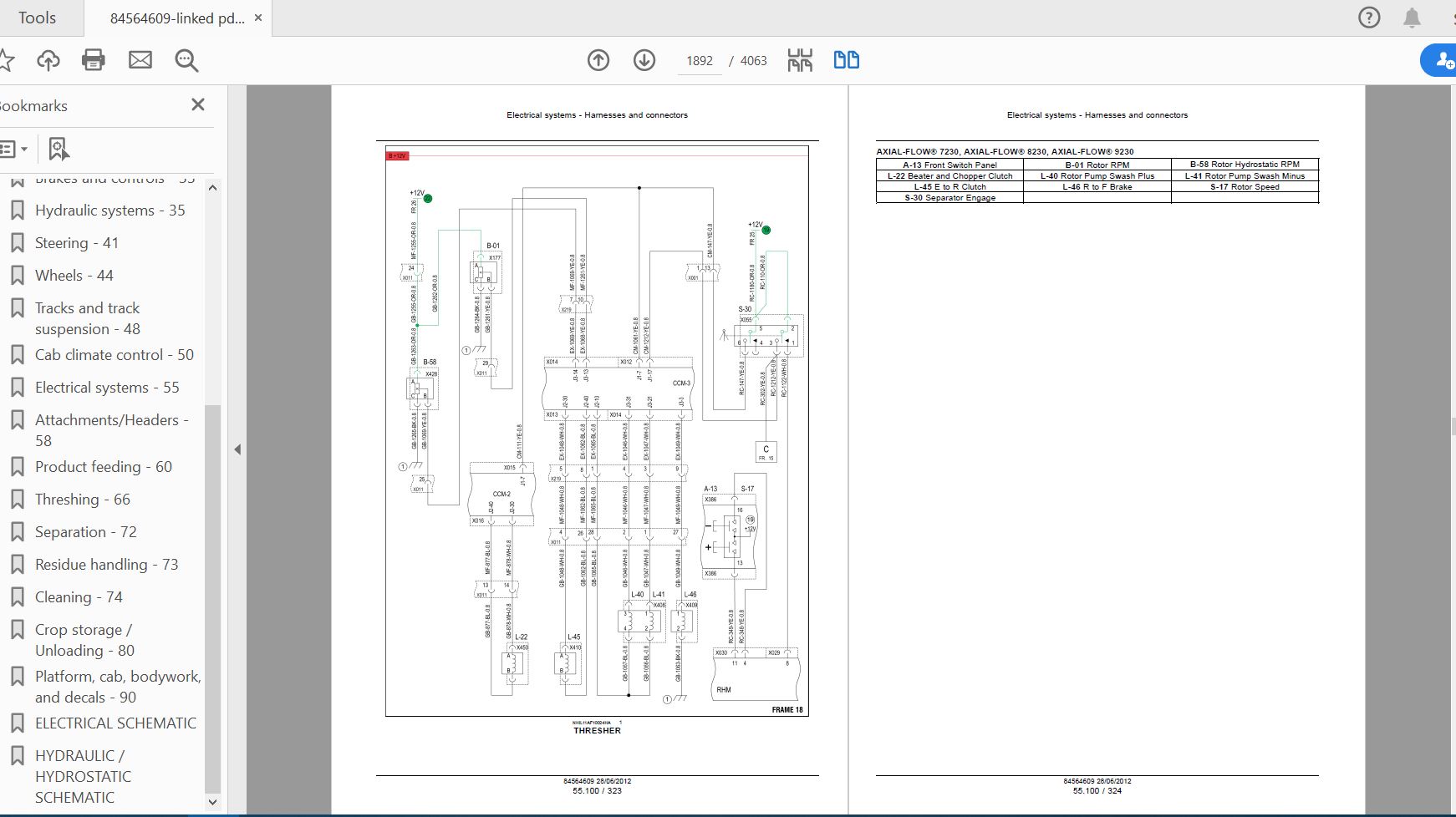This screenshot has width=1456, height=817.
Task: Click bookmark icon beside ELECTRICAL SCHEMATIC
Action: click(17, 723)
